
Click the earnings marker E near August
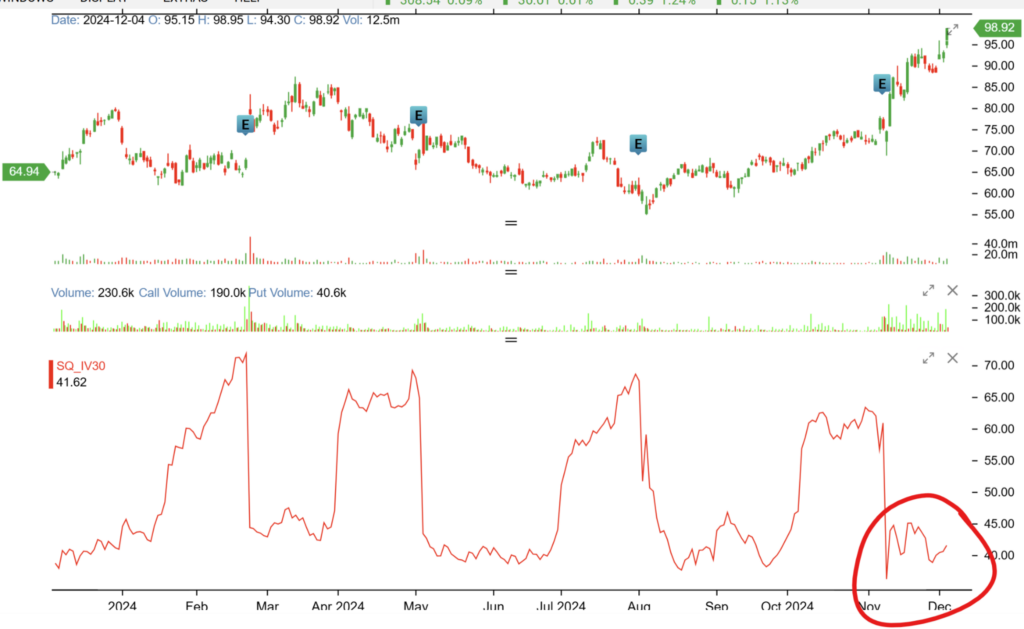coord(638,144)
